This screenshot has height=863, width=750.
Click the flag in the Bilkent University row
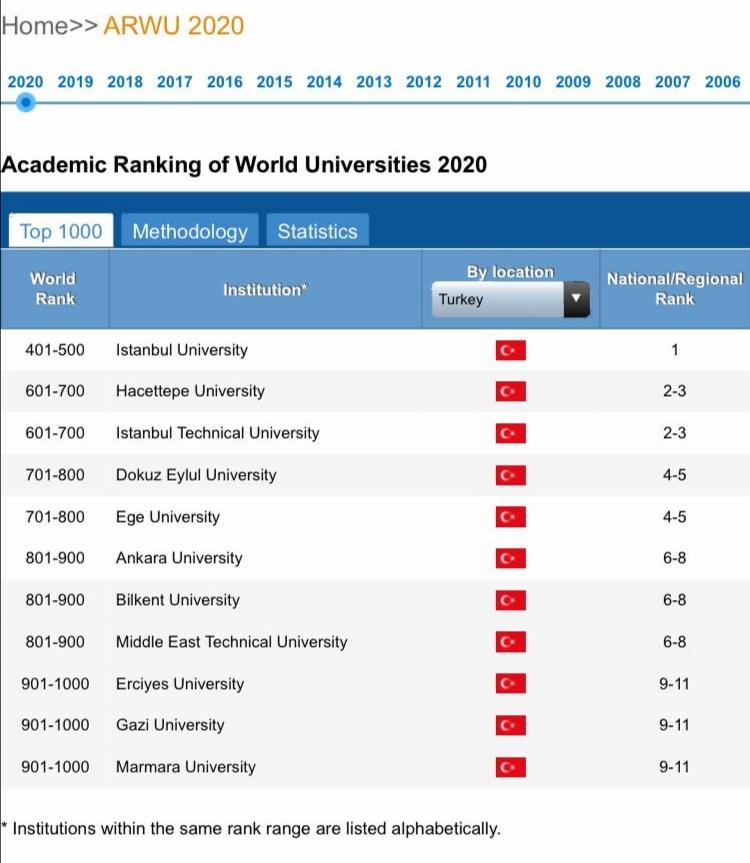click(x=510, y=600)
